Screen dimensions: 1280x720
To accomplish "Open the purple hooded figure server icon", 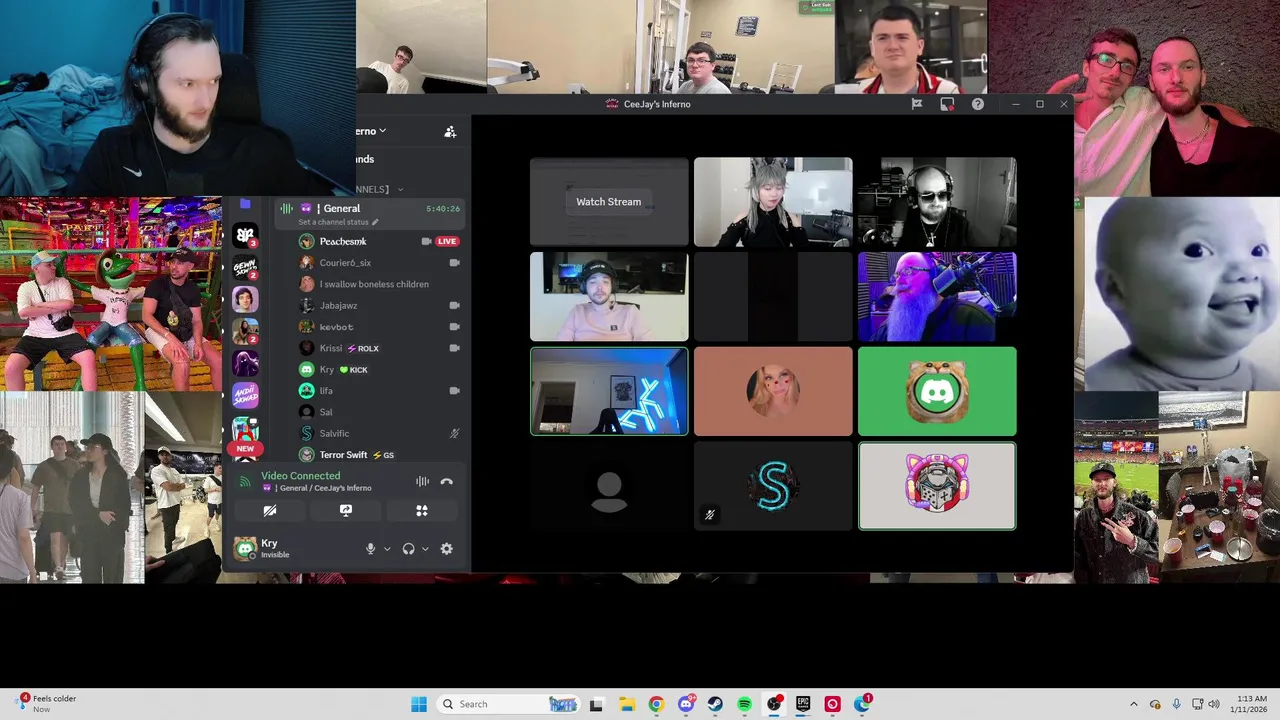I will 245,362.
